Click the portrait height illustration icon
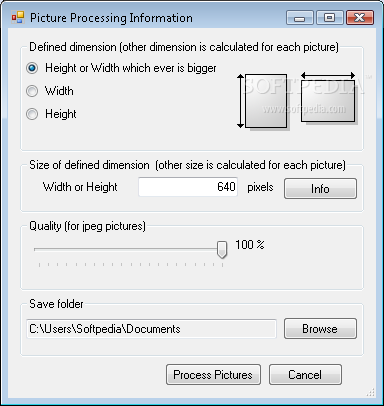The image size is (384, 406). point(263,101)
